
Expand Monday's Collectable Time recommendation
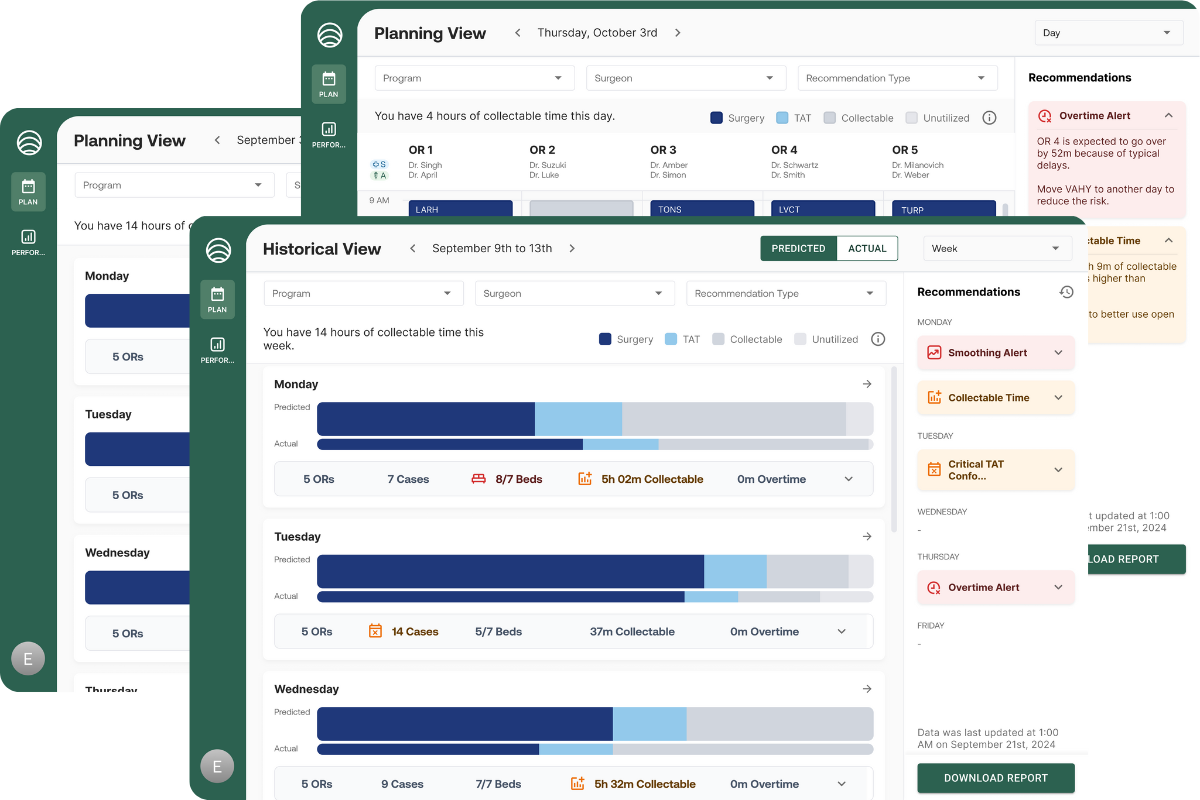(1058, 398)
